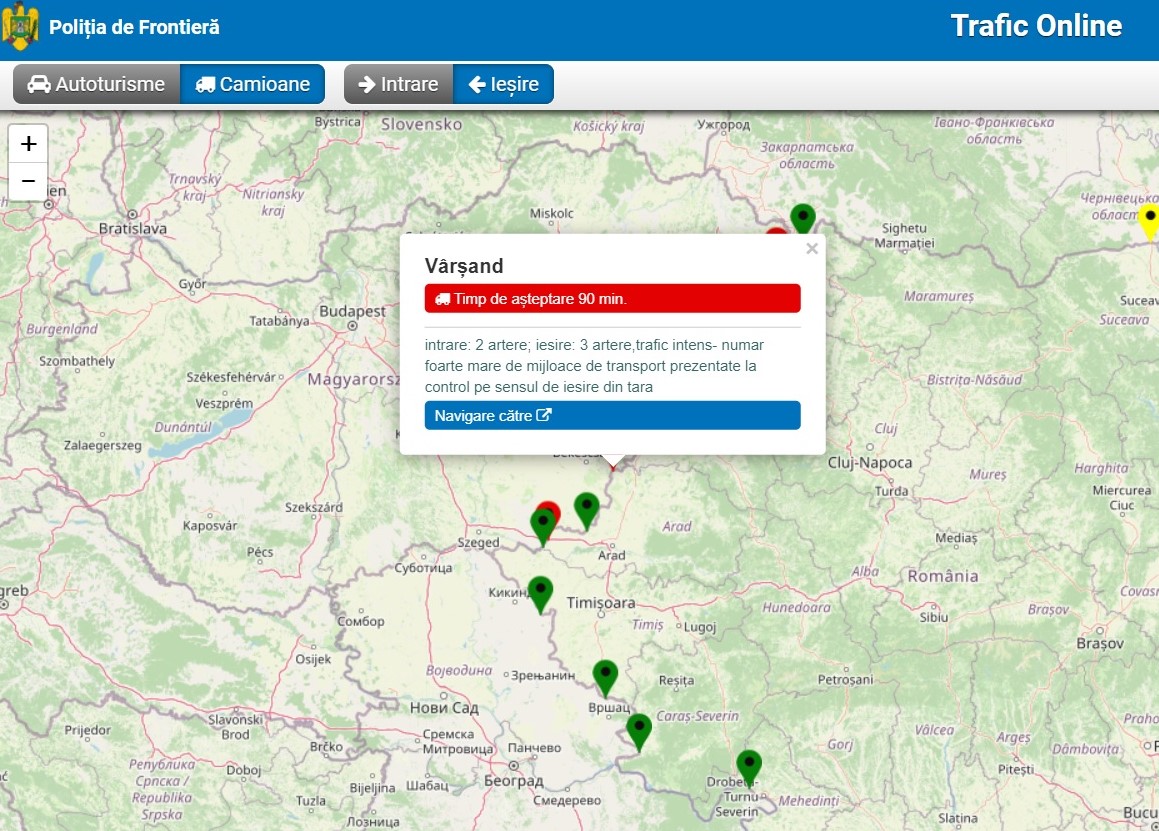Click the red 90 min waiting time bar

pyautogui.click(x=612, y=298)
